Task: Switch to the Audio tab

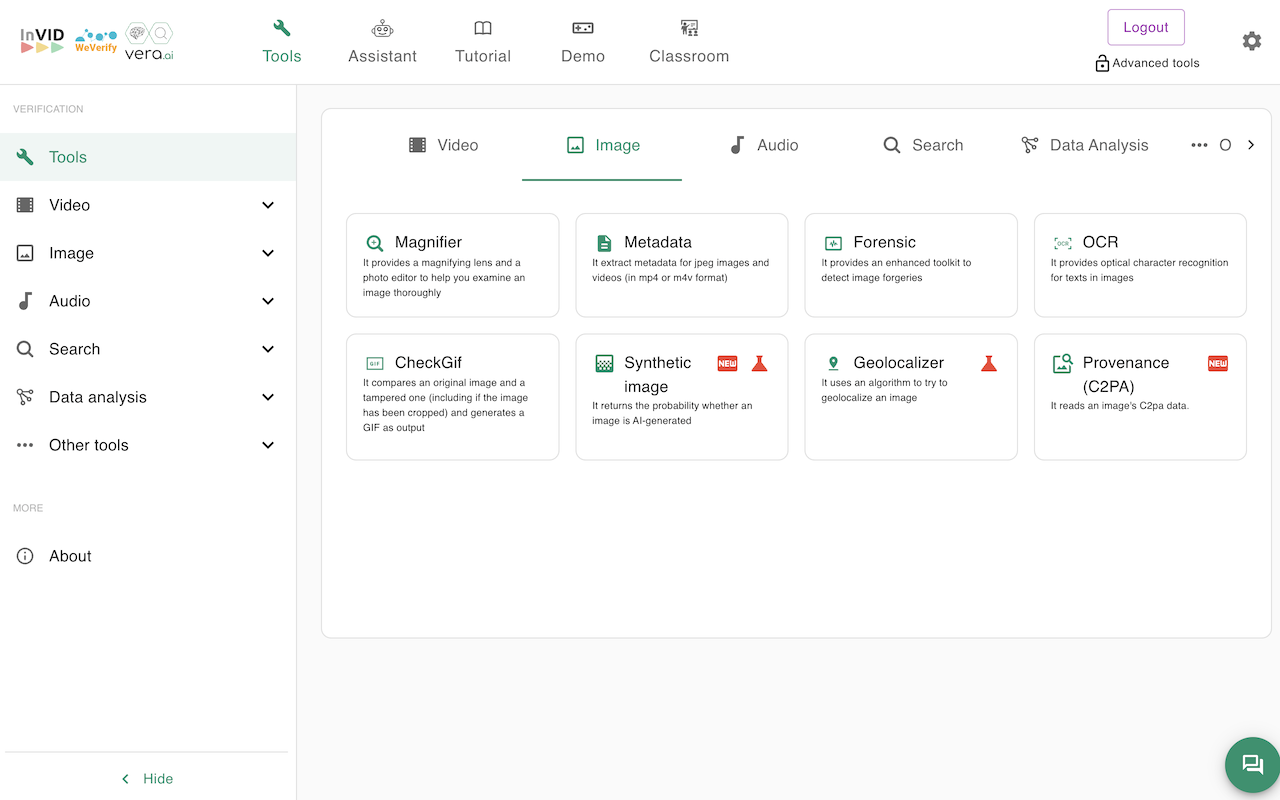Action: click(762, 145)
